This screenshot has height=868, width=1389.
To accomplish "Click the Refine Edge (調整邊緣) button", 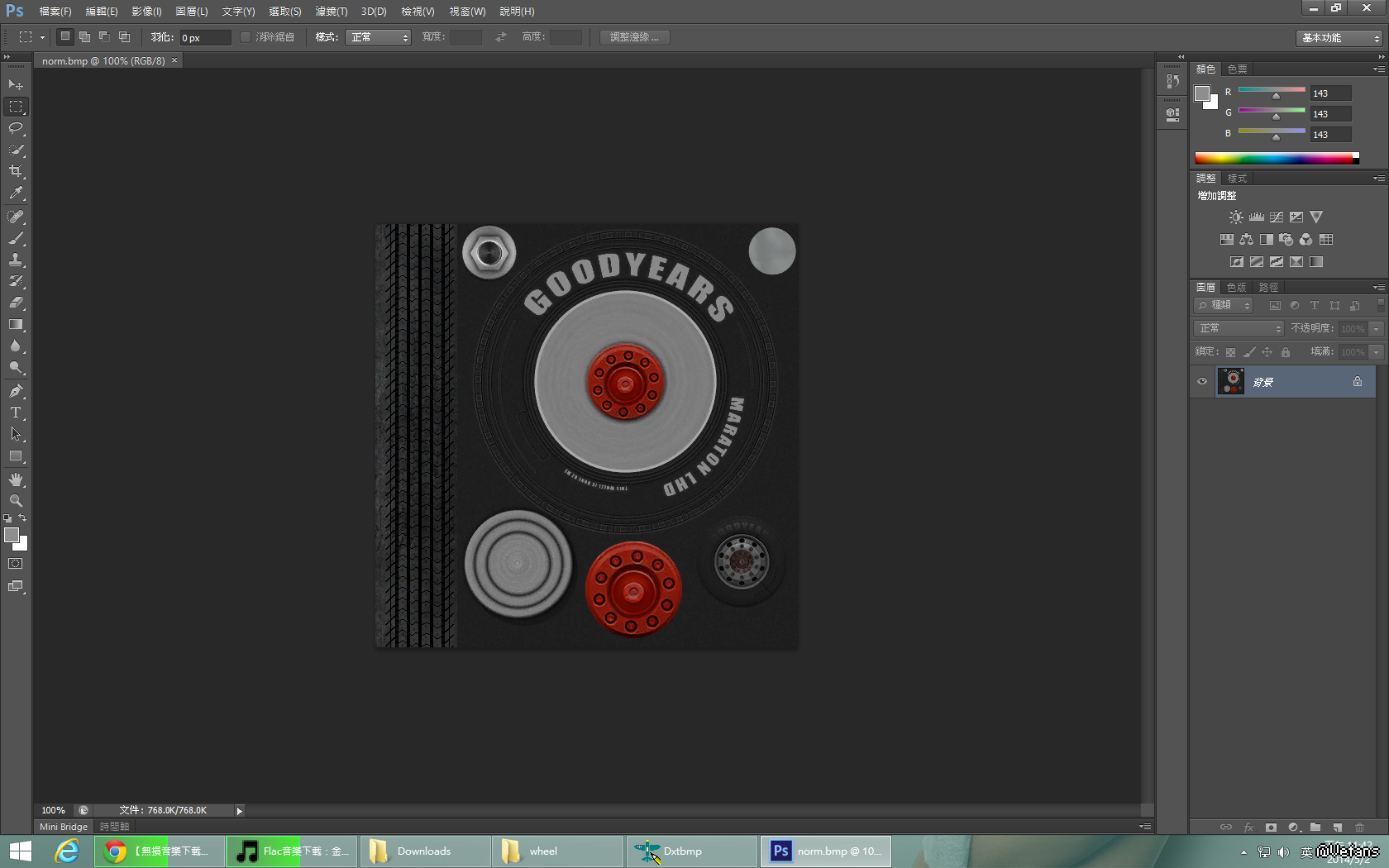I will (634, 37).
